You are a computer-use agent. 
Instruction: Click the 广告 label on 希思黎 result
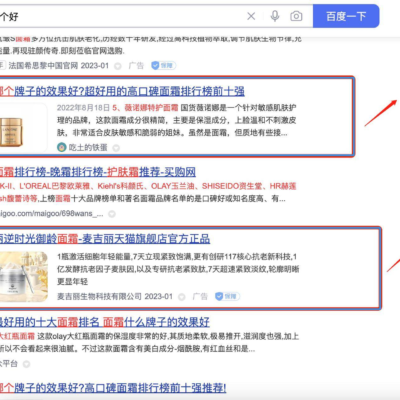point(136,65)
